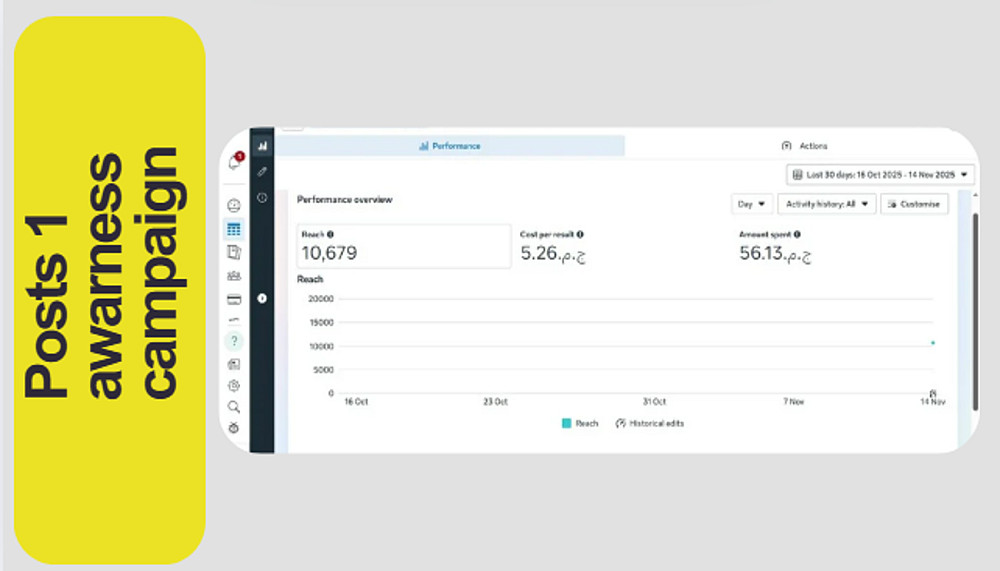The width and height of the screenshot is (1000, 571).
Task: Open the Campaigns table grid icon
Action: (234, 229)
